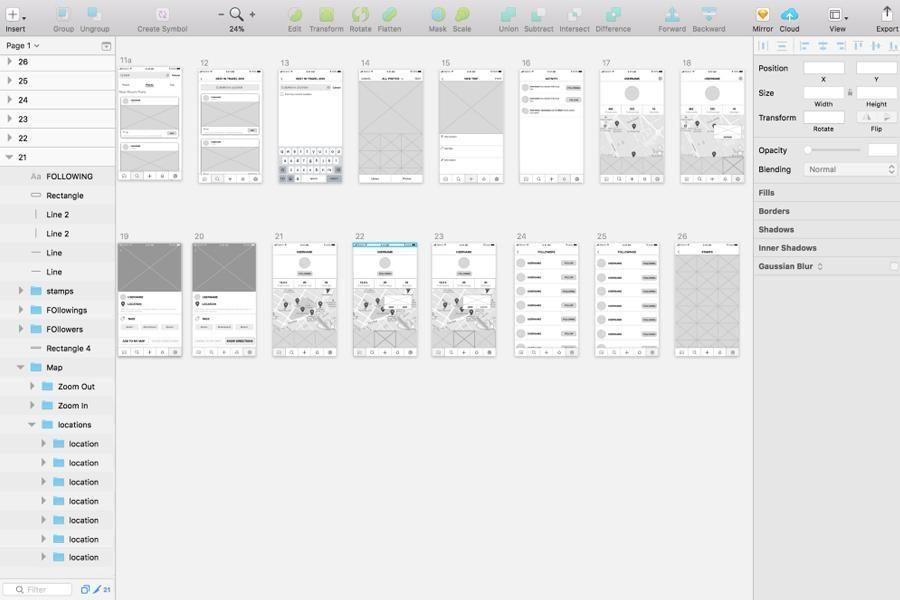Click the horizontal Flip toggle button

click(x=866, y=117)
